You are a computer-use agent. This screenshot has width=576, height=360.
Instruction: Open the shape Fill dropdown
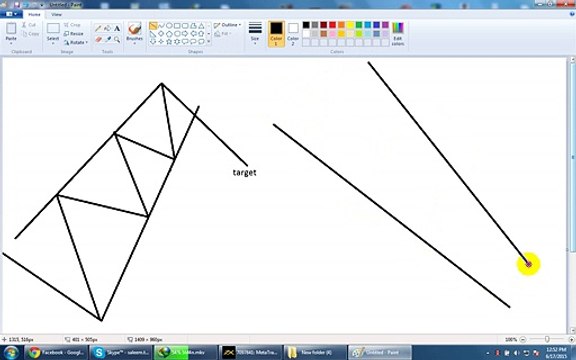pyautogui.click(x=223, y=34)
